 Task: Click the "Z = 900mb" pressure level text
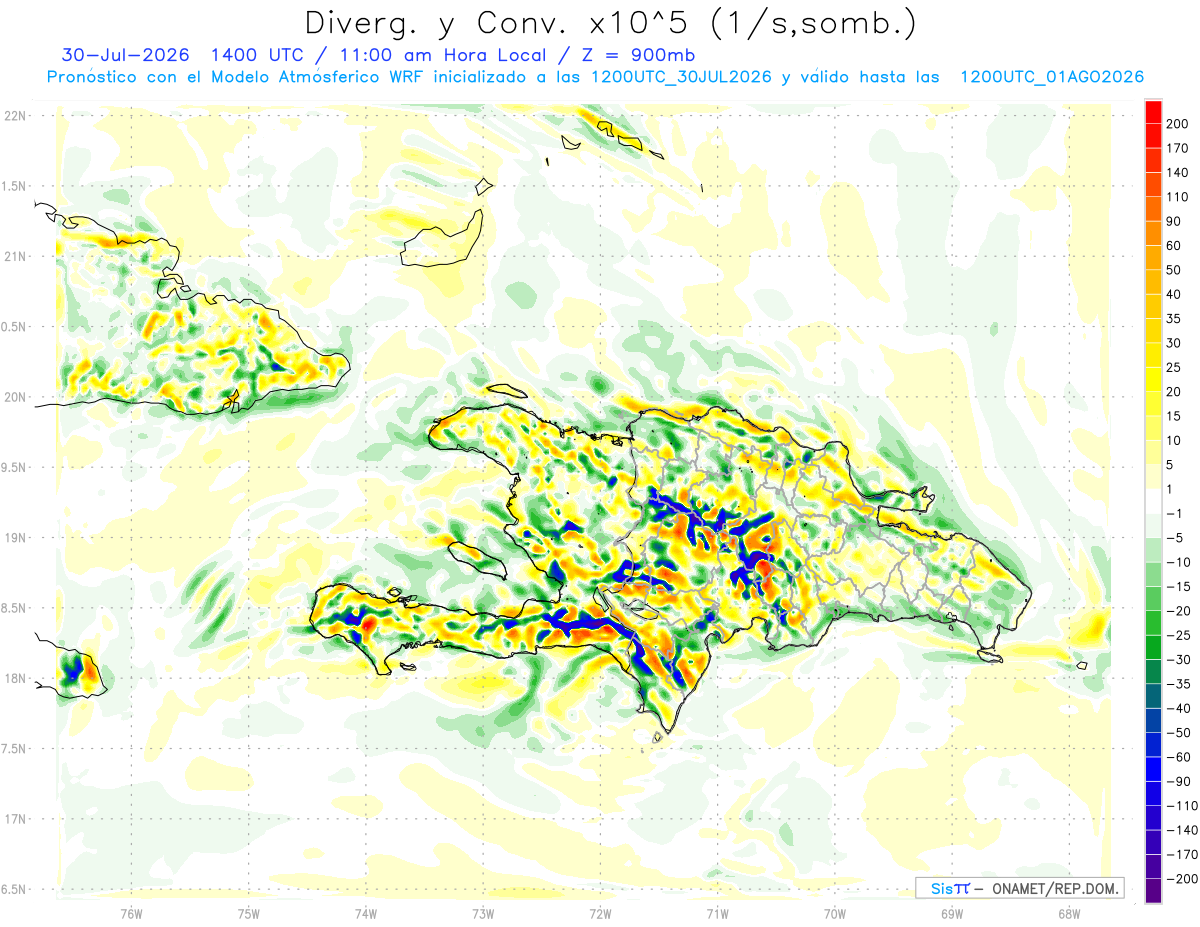click(631, 55)
